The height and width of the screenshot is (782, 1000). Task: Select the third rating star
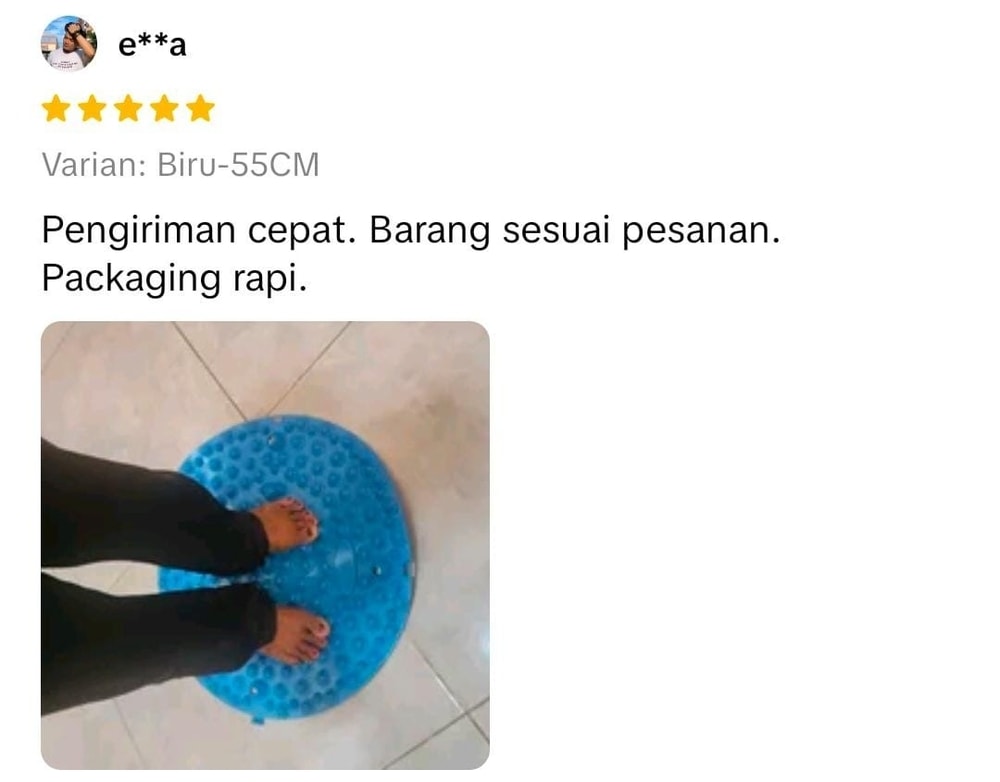pyautogui.click(x=128, y=108)
